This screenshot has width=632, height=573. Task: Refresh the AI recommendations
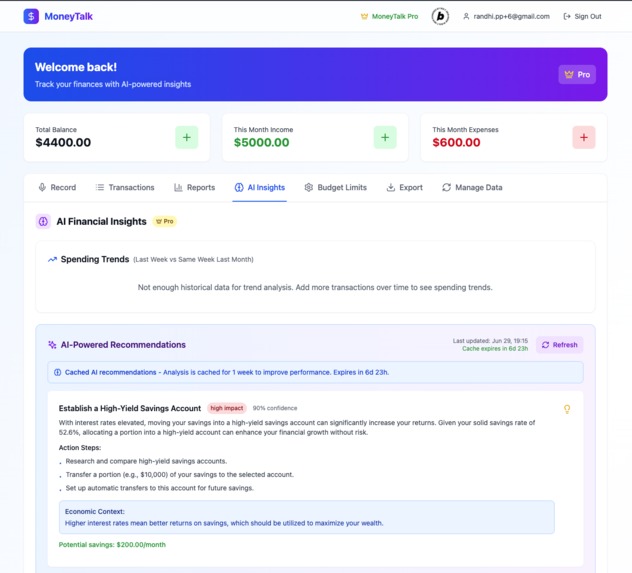(x=559, y=345)
